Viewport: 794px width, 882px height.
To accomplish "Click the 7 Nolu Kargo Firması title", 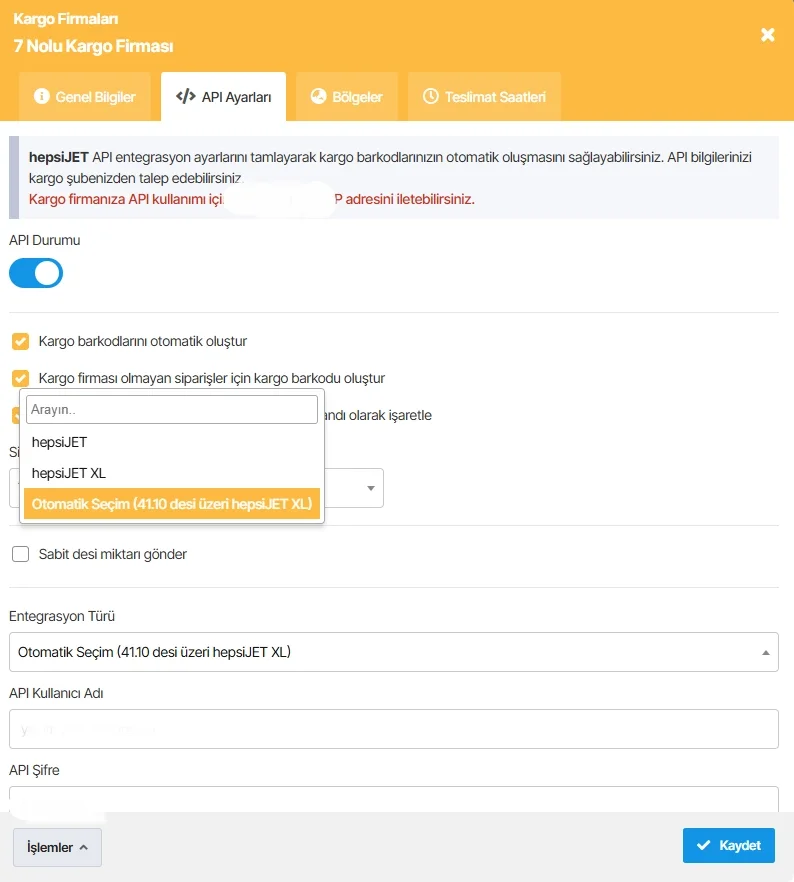I will [x=93, y=46].
